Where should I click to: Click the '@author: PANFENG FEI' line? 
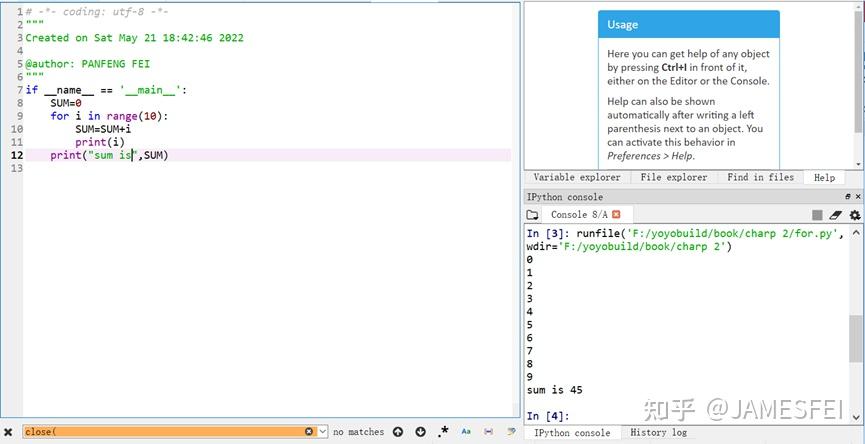[x=88, y=64]
